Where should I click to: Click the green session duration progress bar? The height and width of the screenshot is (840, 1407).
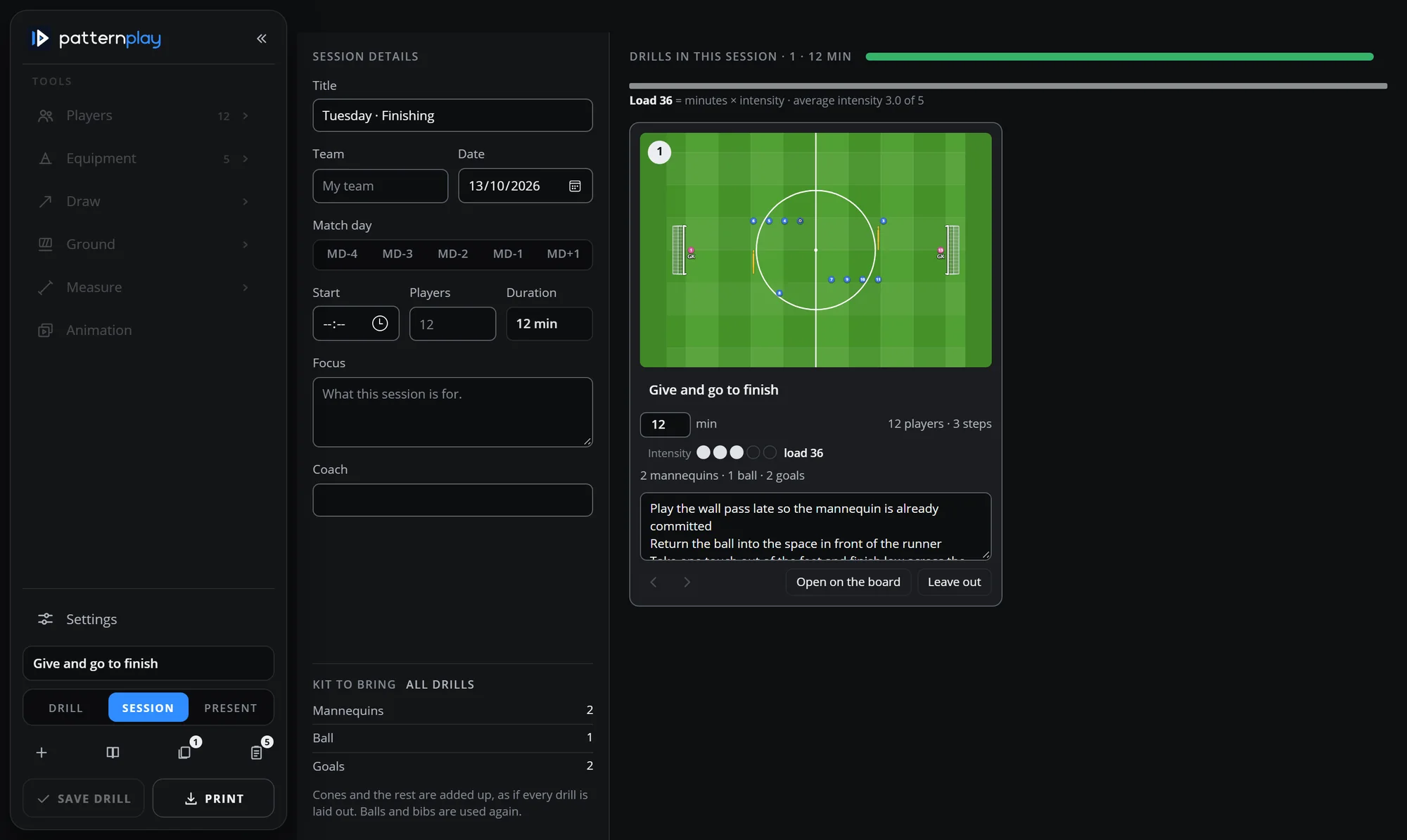tap(1119, 56)
